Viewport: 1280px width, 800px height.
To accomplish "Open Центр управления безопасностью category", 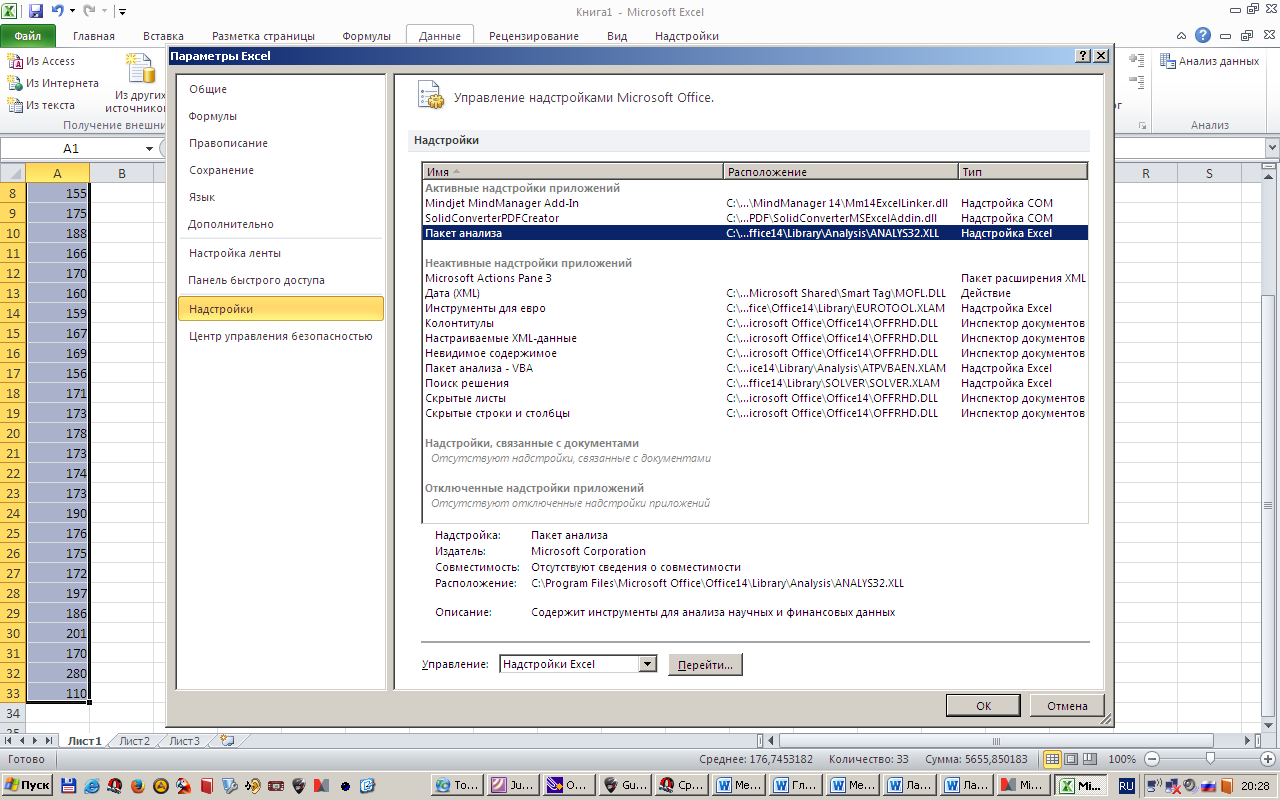I will 280,336.
